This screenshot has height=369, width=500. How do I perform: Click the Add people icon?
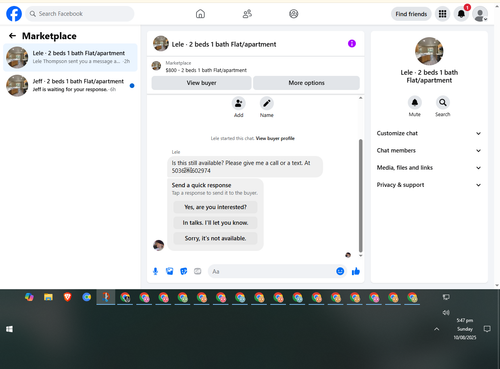tap(239, 103)
